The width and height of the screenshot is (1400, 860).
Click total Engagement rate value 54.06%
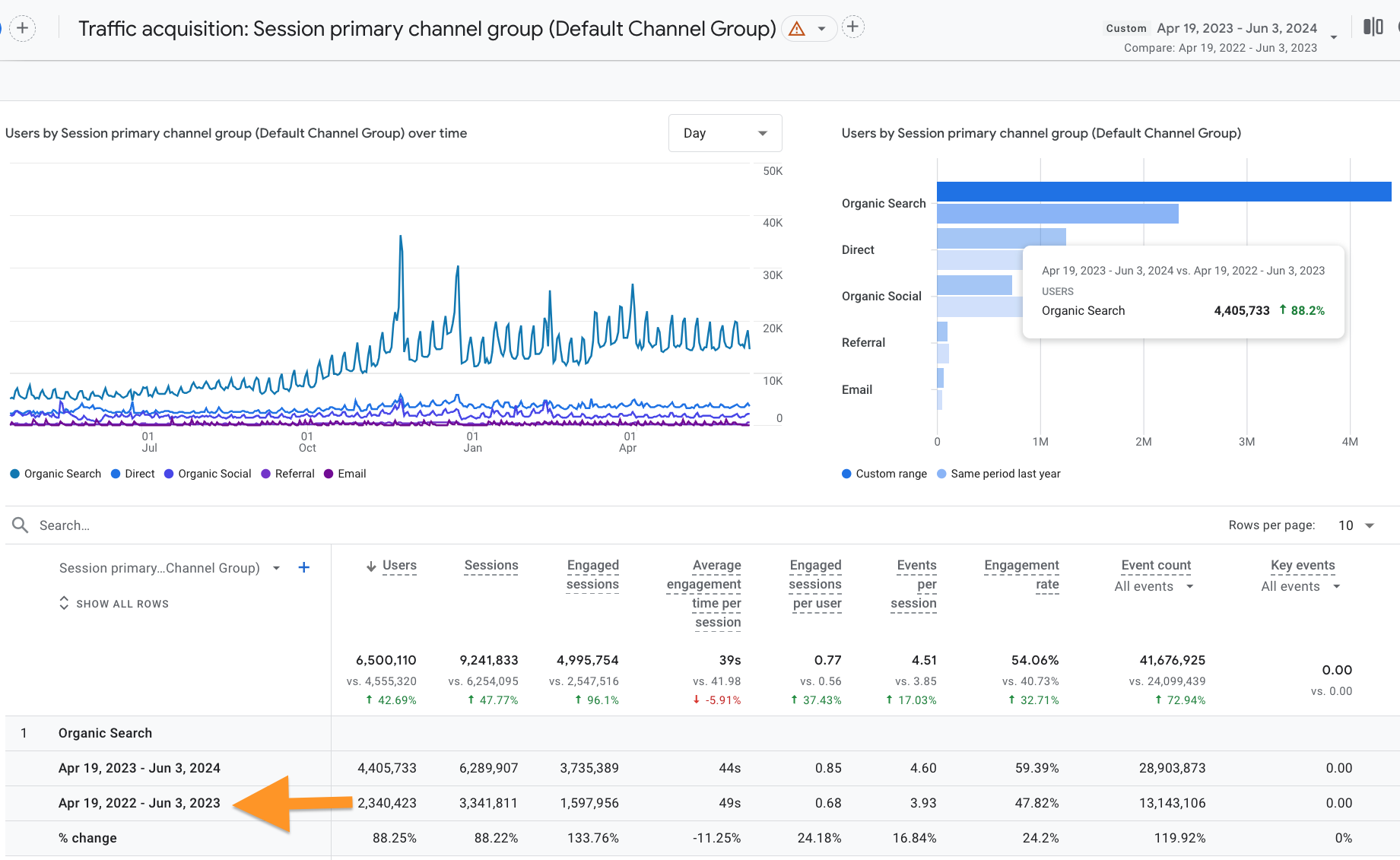[x=1035, y=660]
